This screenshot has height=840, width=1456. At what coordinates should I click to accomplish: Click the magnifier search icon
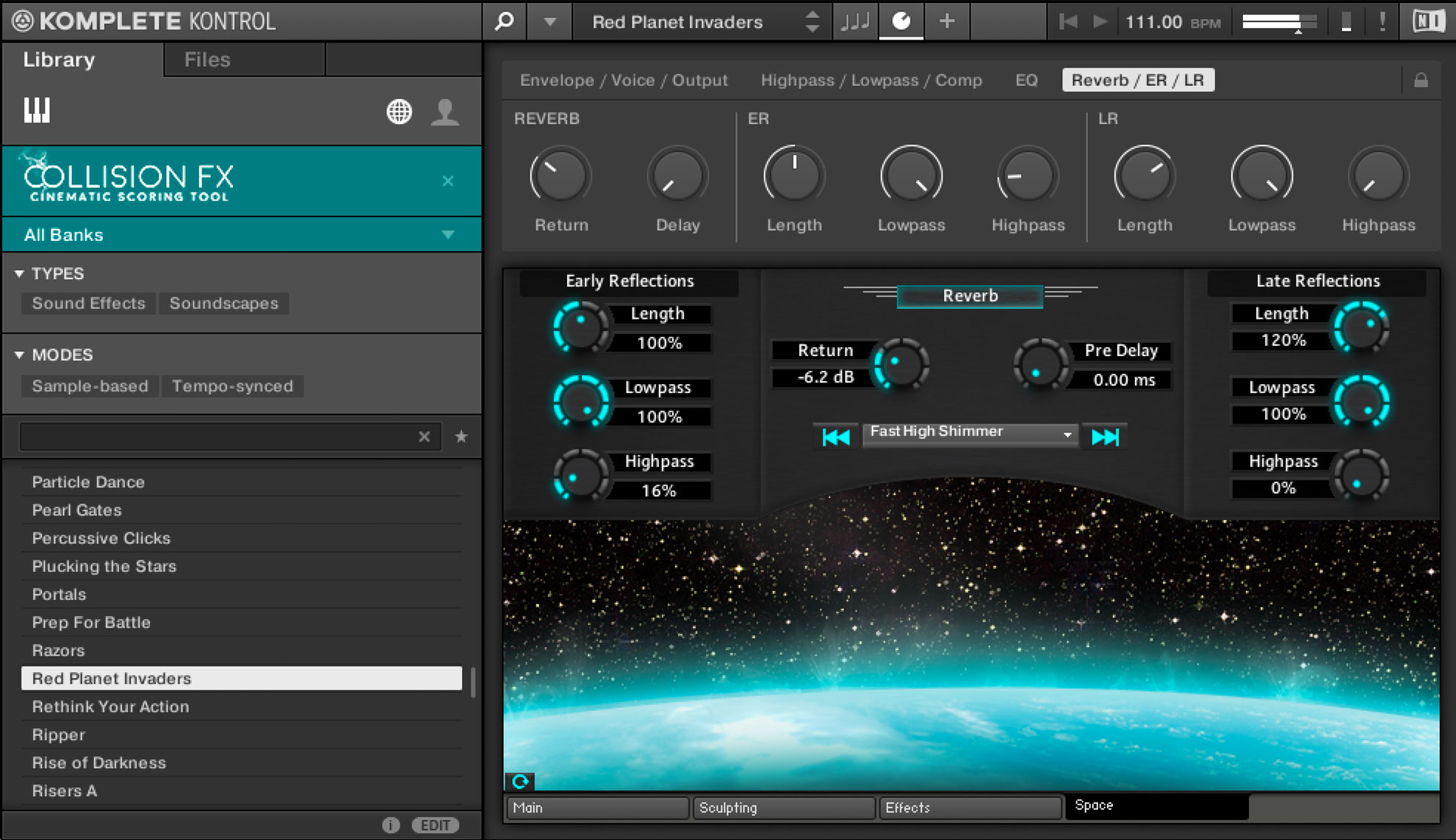pos(504,21)
